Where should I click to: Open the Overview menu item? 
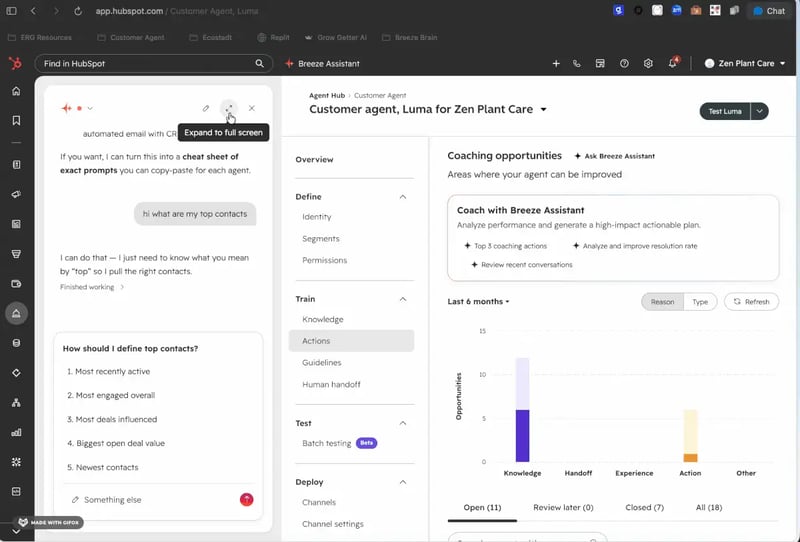pyautogui.click(x=314, y=159)
